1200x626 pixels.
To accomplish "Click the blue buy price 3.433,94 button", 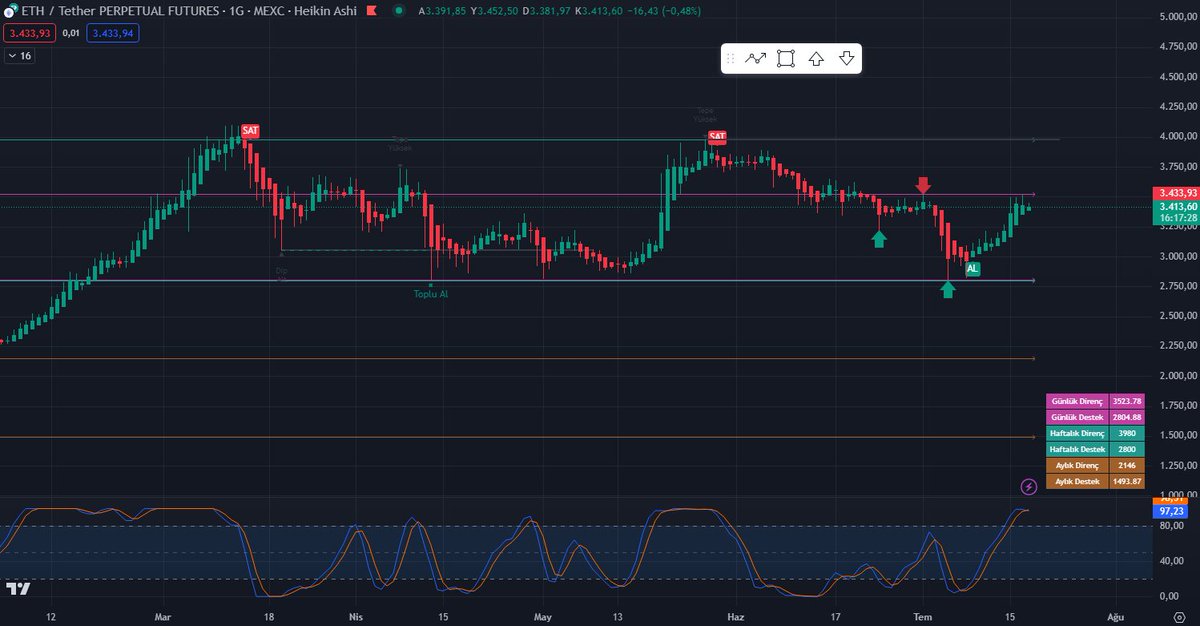I will pyautogui.click(x=114, y=33).
